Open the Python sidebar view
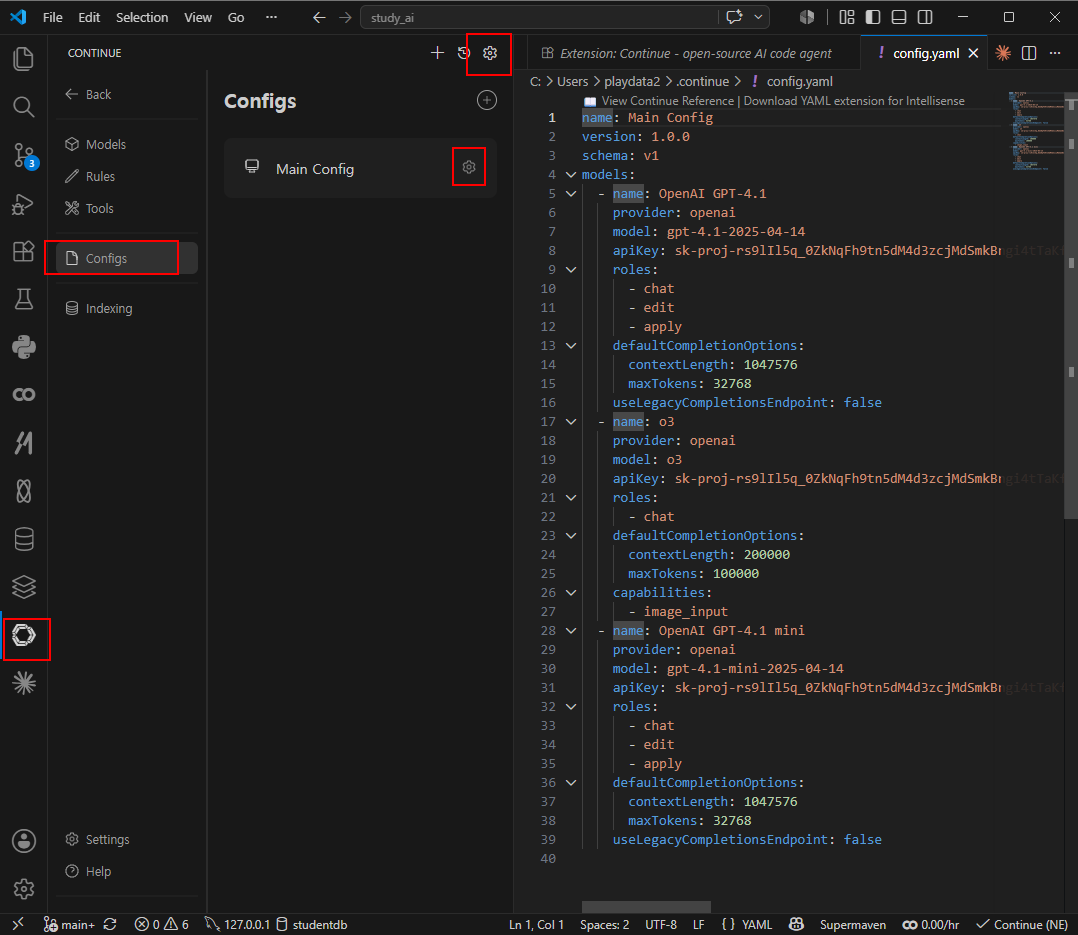Image resolution: width=1078 pixels, height=935 pixels. pos(23,347)
